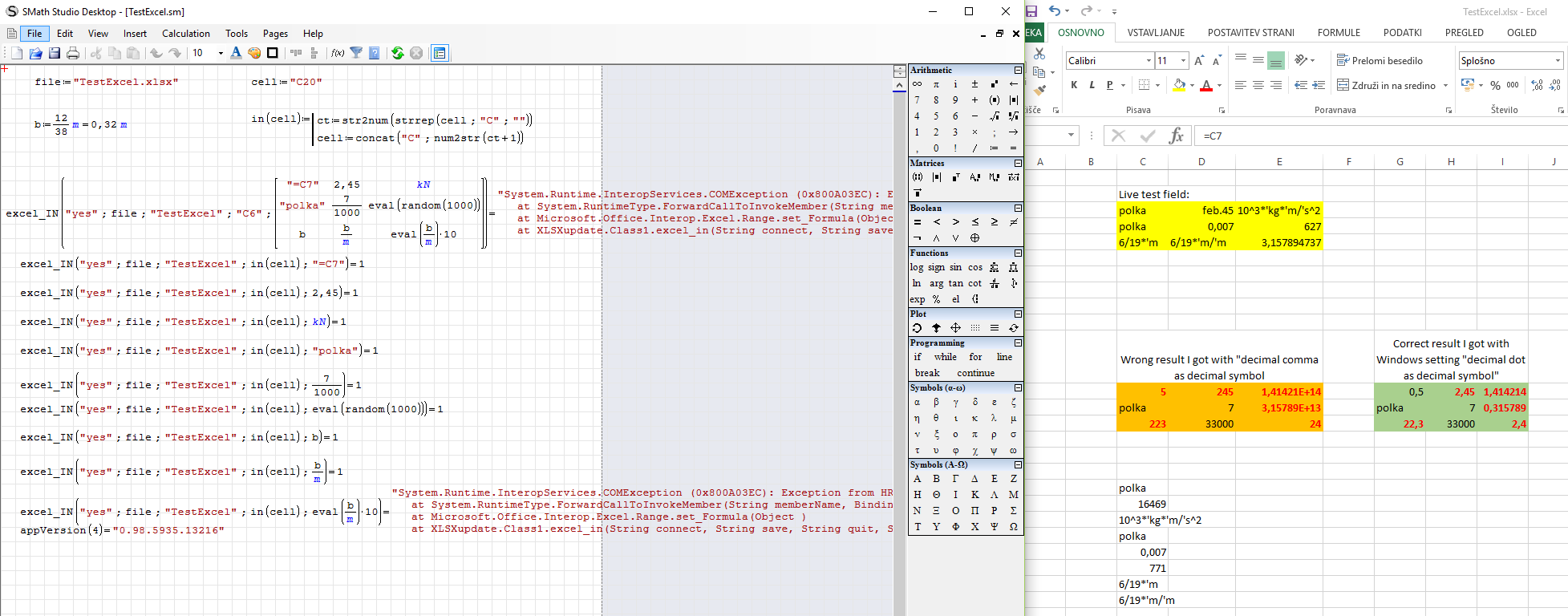Image resolution: width=1568 pixels, height=616 pixels.
Task: Open a worksheet with the Open icon
Action: click(35, 53)
